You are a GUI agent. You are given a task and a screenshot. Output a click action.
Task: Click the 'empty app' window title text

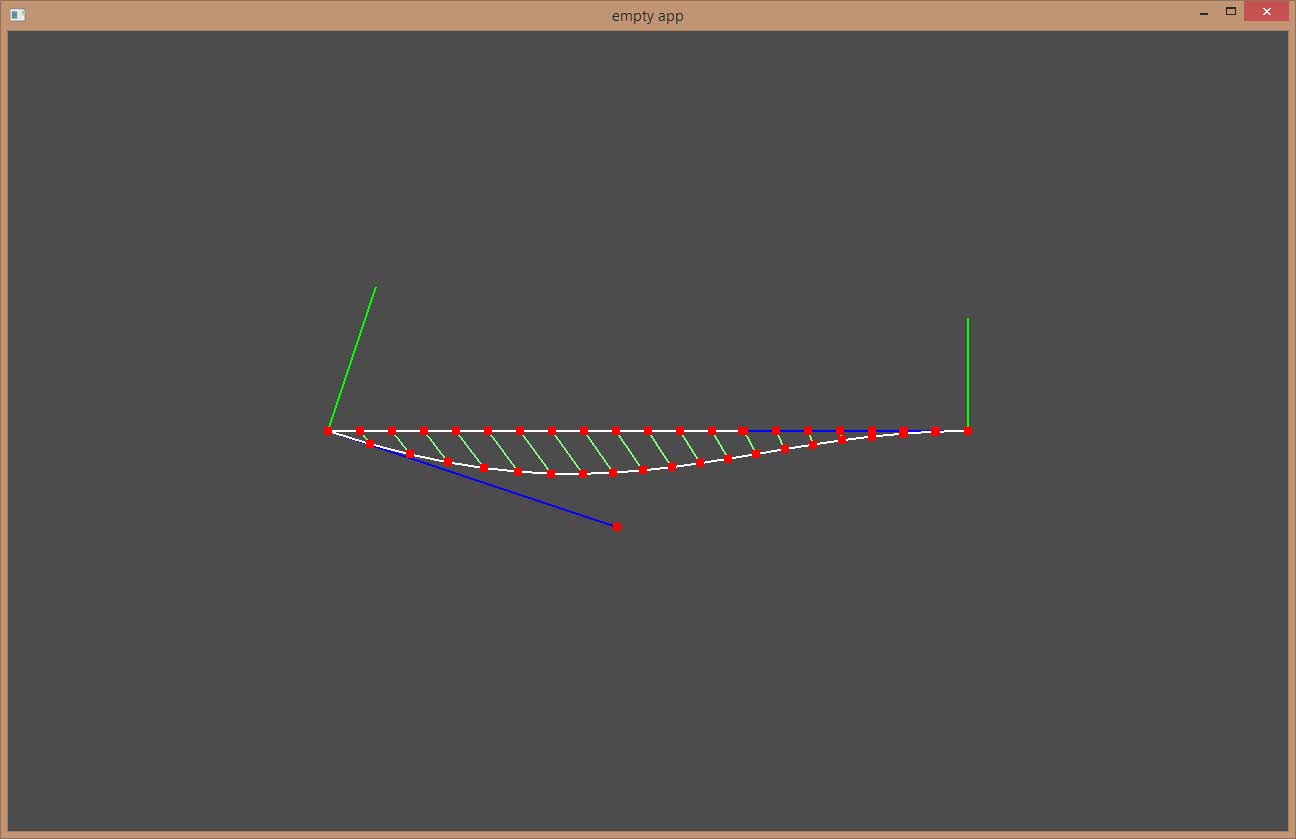pyautogui.click(x=647, y=16)
